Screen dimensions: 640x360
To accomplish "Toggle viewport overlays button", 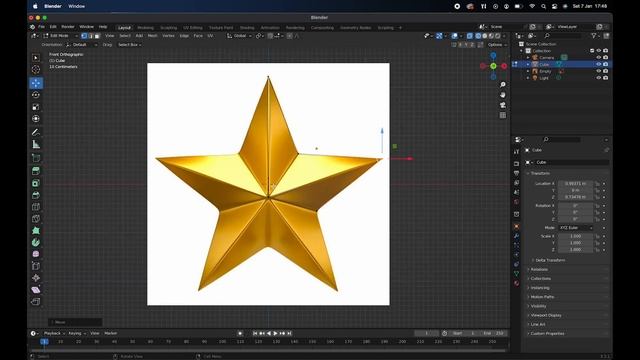I will 455,36.
